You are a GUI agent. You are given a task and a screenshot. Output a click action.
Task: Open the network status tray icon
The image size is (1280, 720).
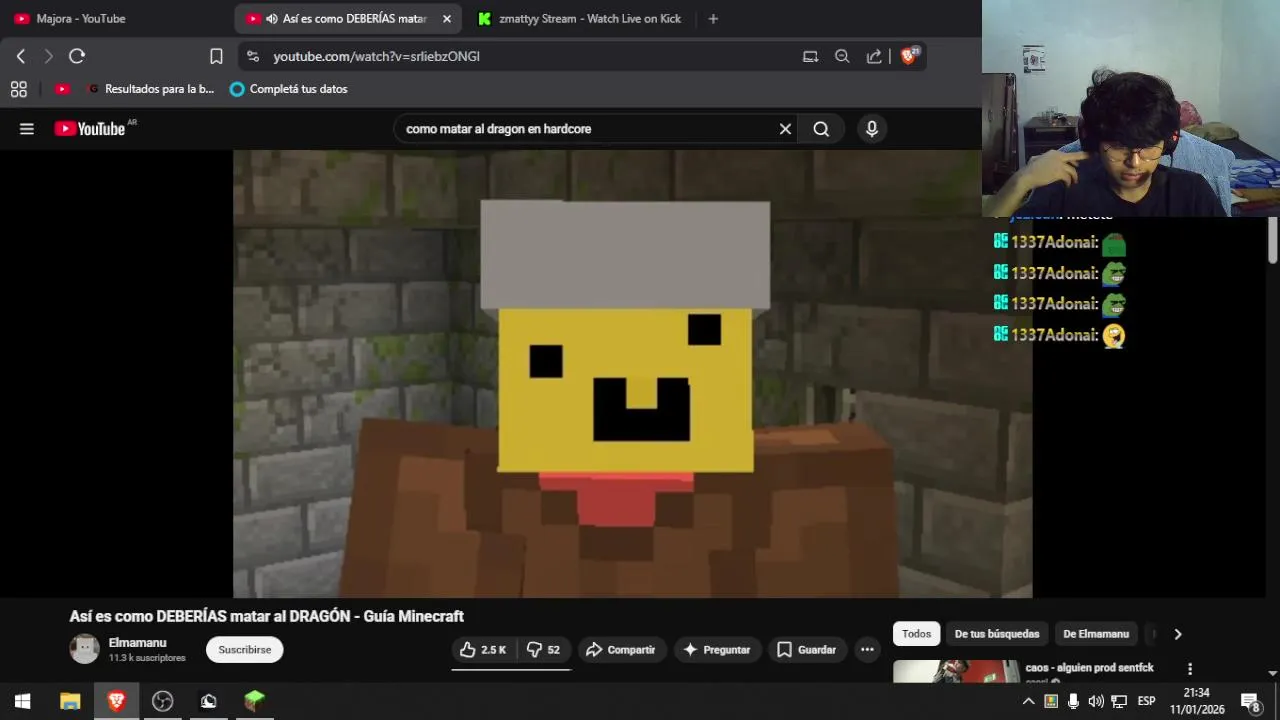(1119, 701)
